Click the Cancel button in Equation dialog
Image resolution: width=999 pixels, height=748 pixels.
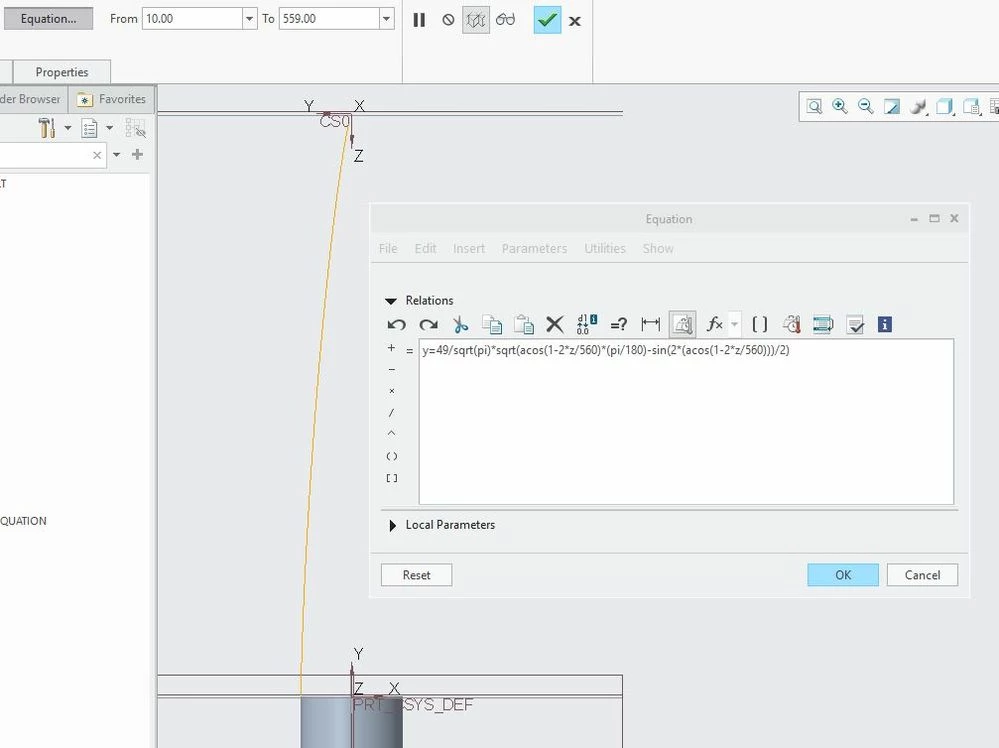(922, 575)
